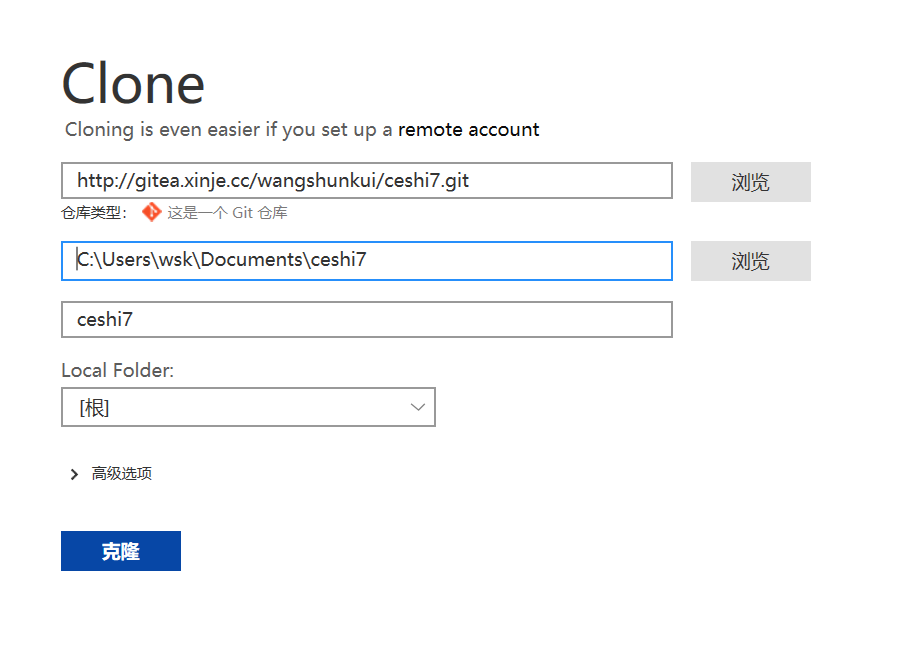Click the 仓库类型 label
897x647 pixels.
click(94, 213)
